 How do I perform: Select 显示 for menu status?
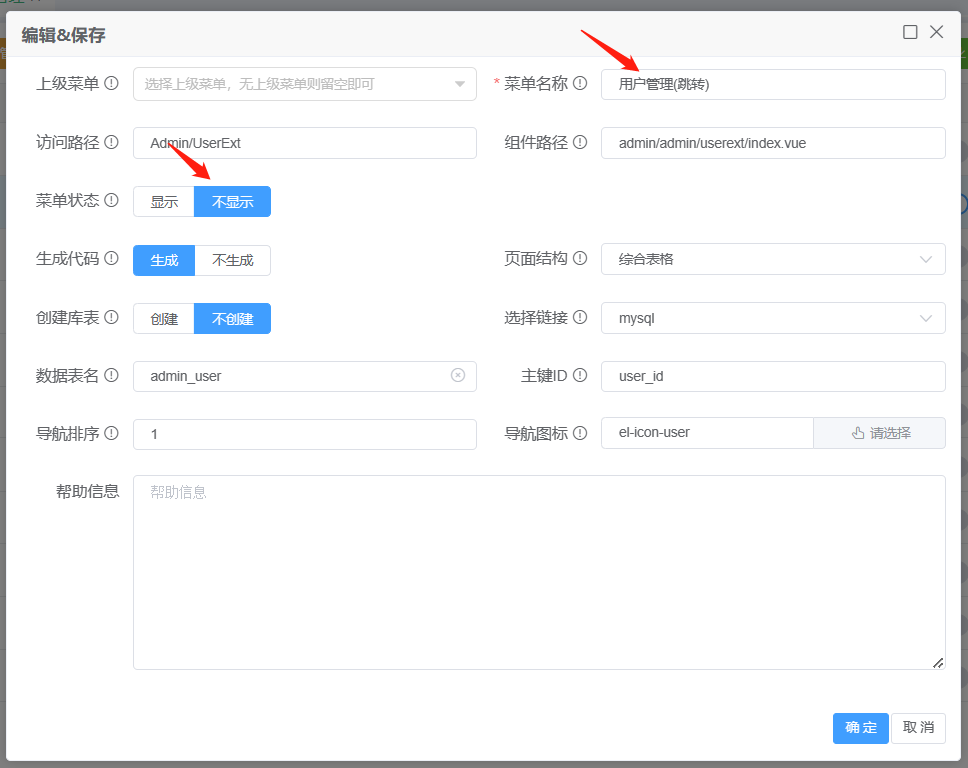(x=164, y=202)
